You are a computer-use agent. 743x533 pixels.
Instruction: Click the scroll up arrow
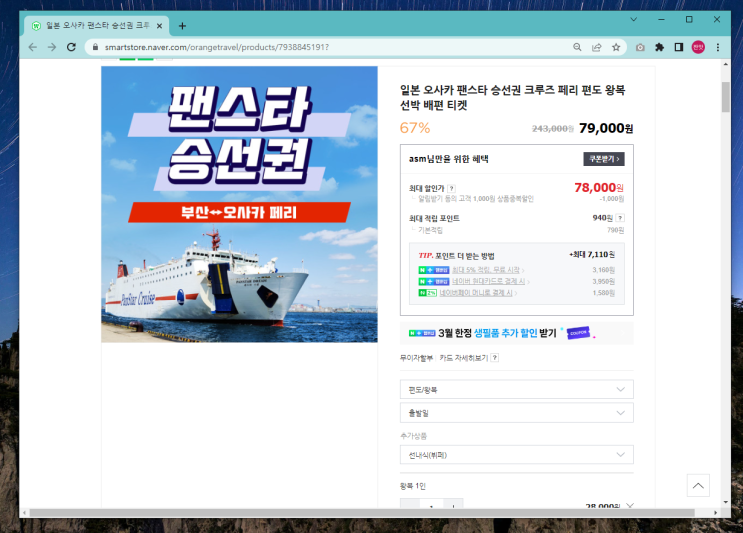coord(725,64)
